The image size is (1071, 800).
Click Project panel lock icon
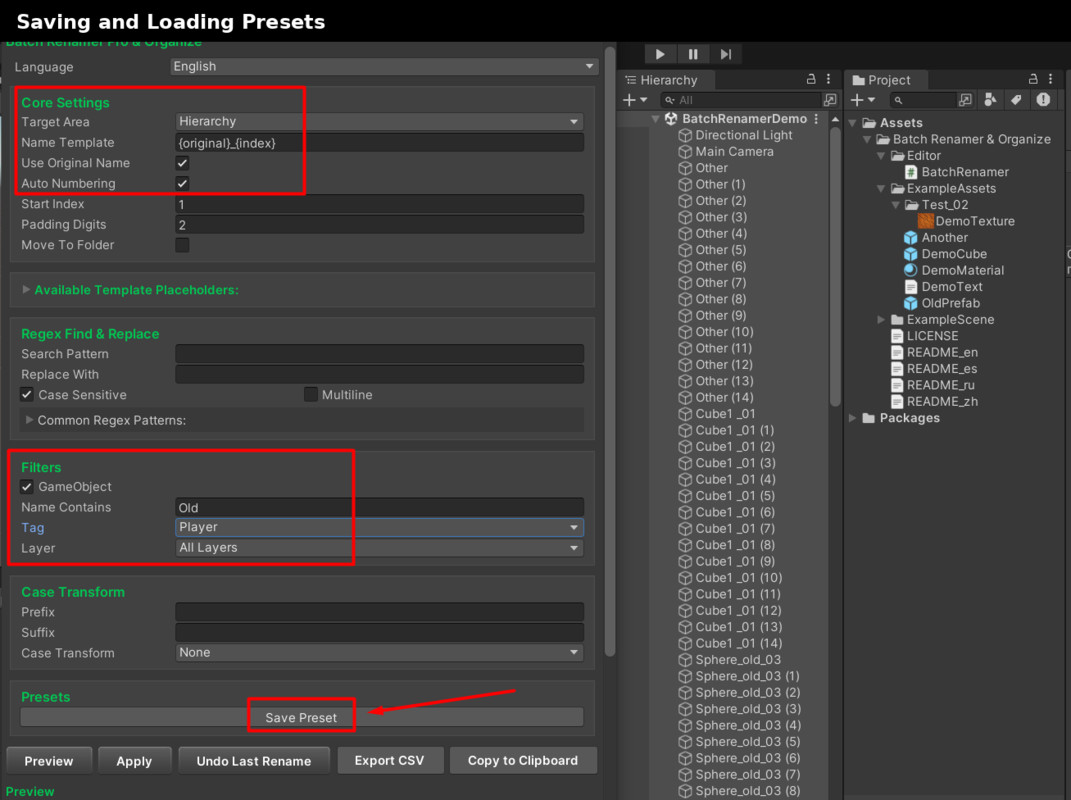(1033, 79)
